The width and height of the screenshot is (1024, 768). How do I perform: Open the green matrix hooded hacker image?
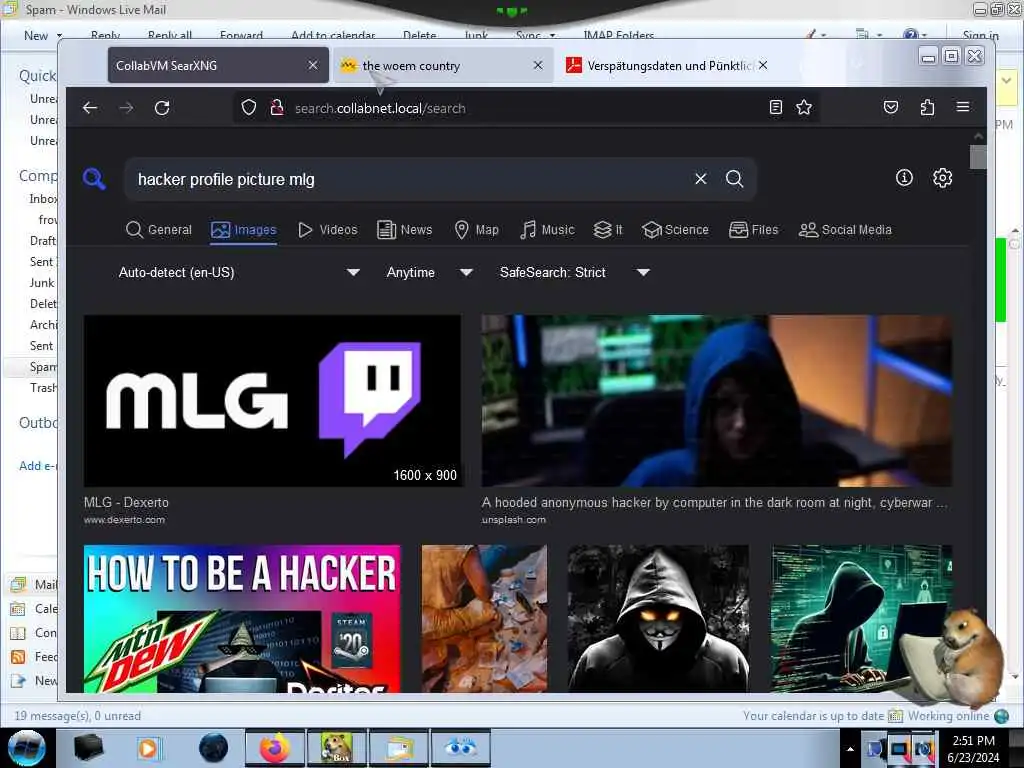pos(861,618)
